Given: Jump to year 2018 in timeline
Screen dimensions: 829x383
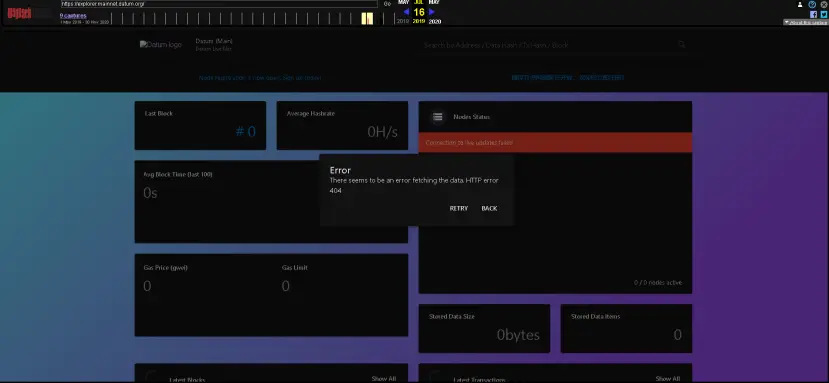Looking at the screenshot, I should tap(403, 22).
